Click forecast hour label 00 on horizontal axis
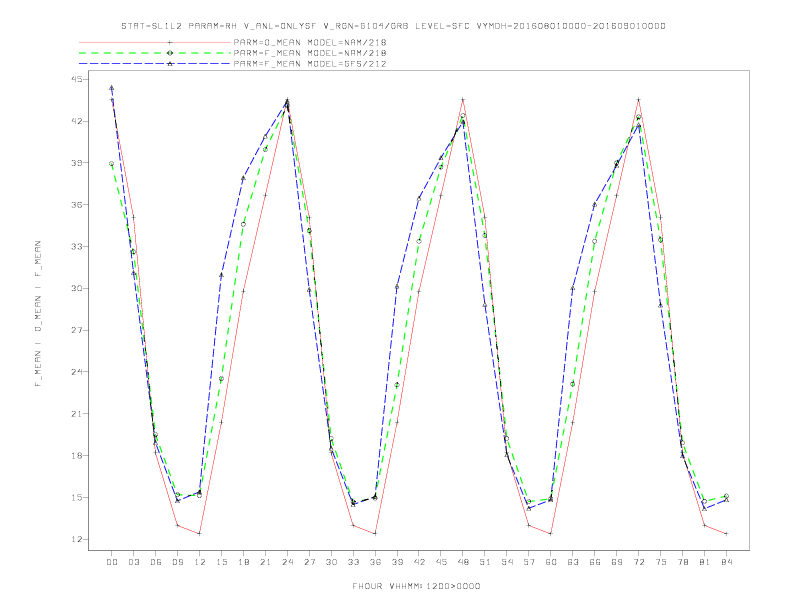 [x=112, y=562]
